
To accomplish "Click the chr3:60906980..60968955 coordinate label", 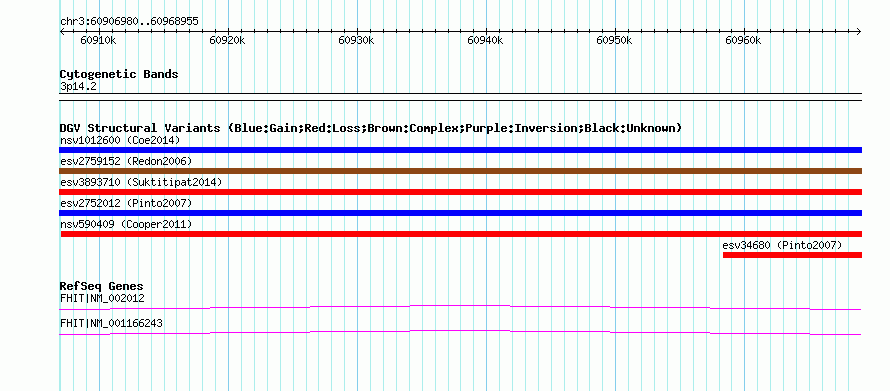I will [129, 22].
